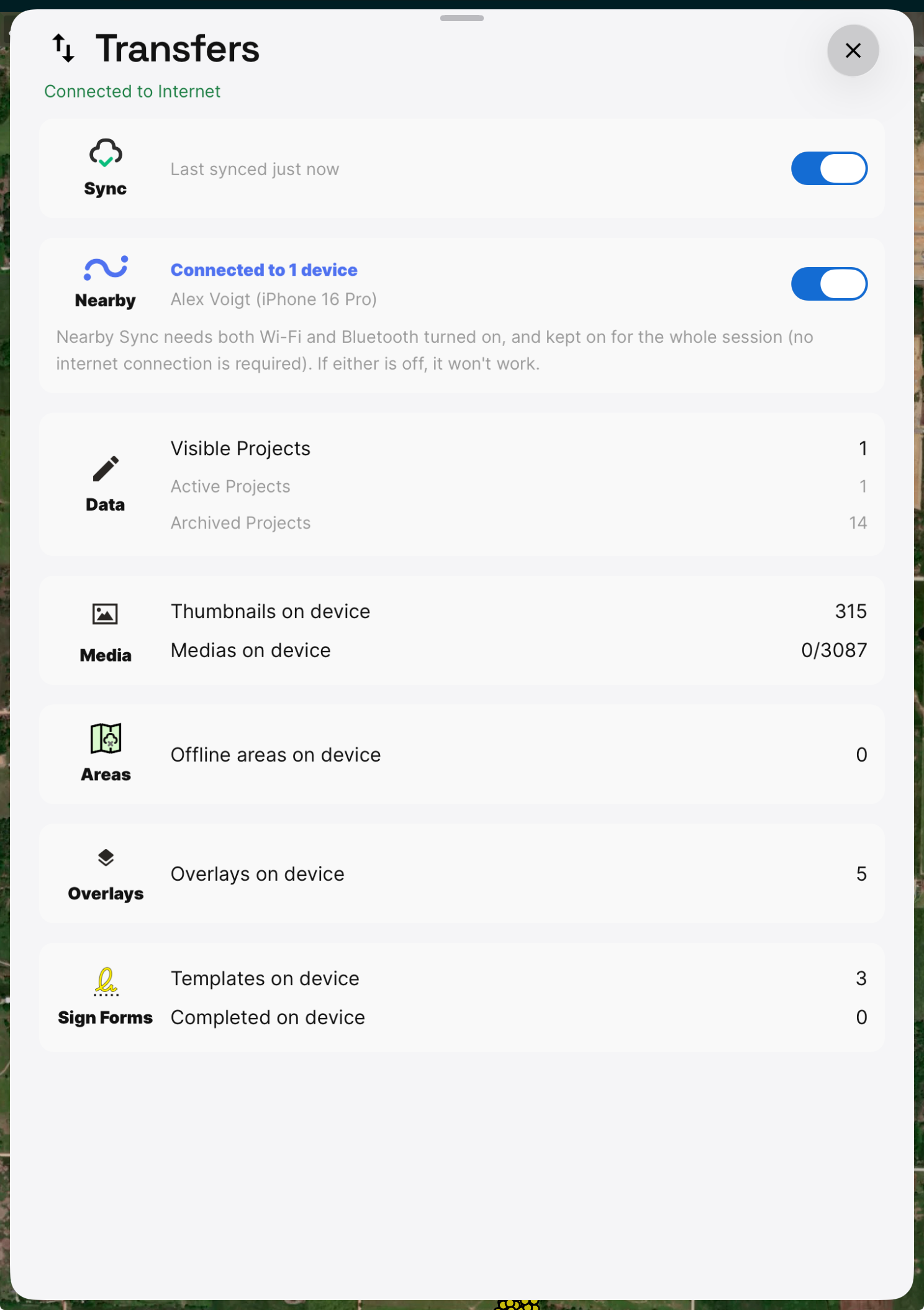The height and width of the screenshot is (1310, 924).
Task: Click the overlays count 5
Action: (861, 874)
